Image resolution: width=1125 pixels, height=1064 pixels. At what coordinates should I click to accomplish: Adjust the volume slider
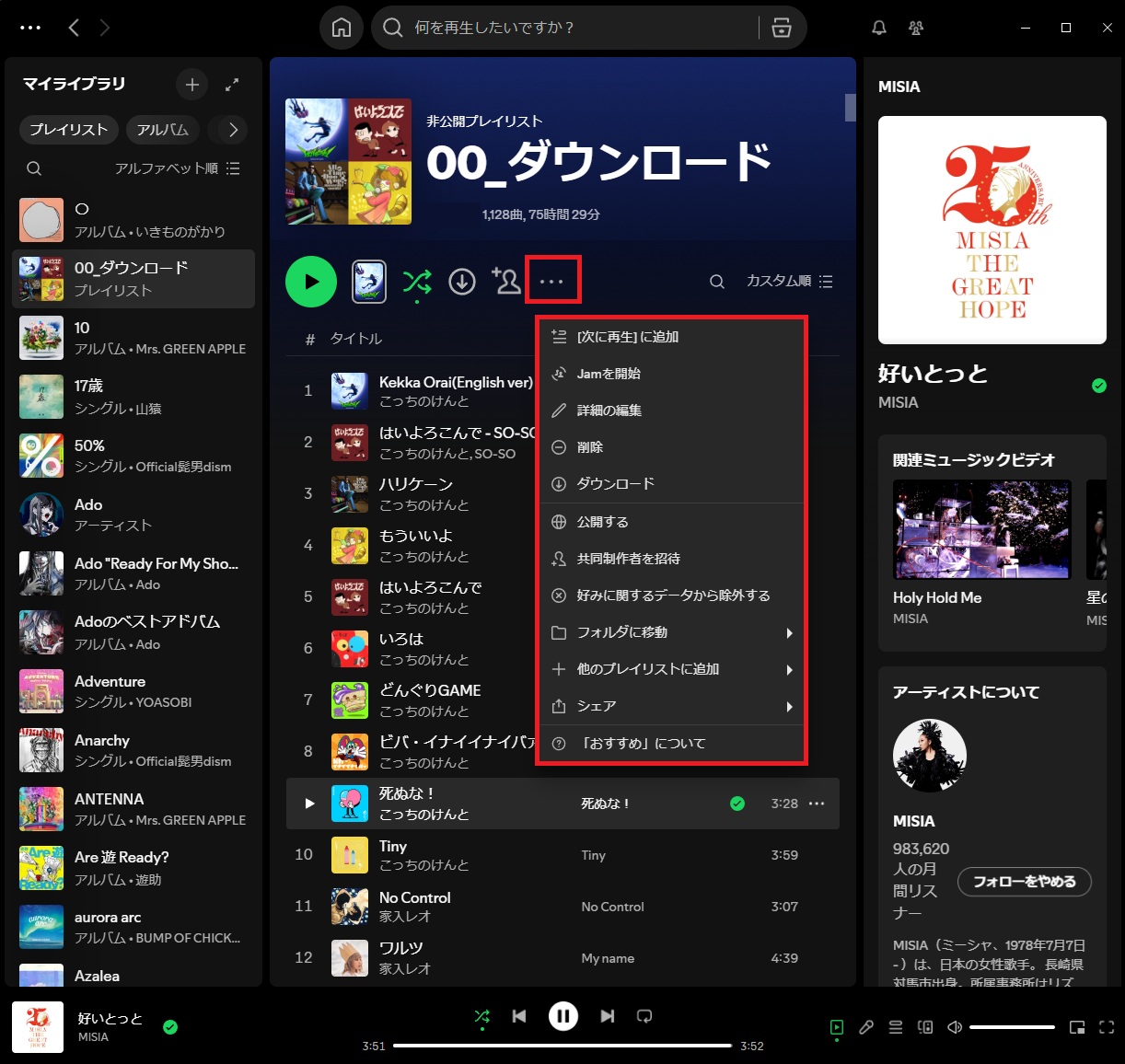click(x=1012, y=1027)
